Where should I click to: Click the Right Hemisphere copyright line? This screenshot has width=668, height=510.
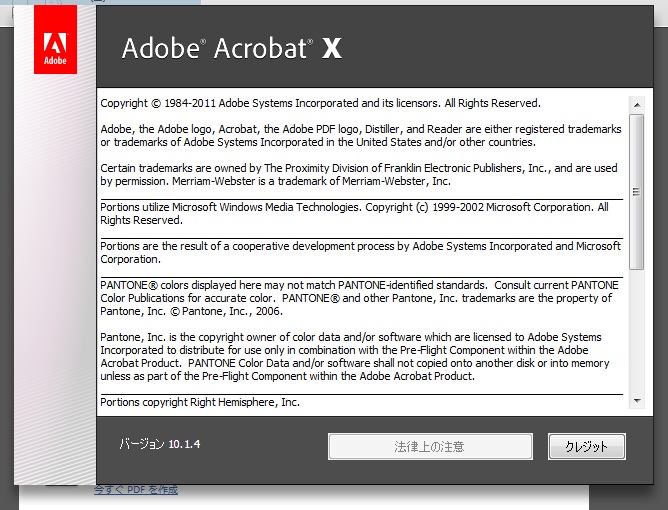(200, 402)
